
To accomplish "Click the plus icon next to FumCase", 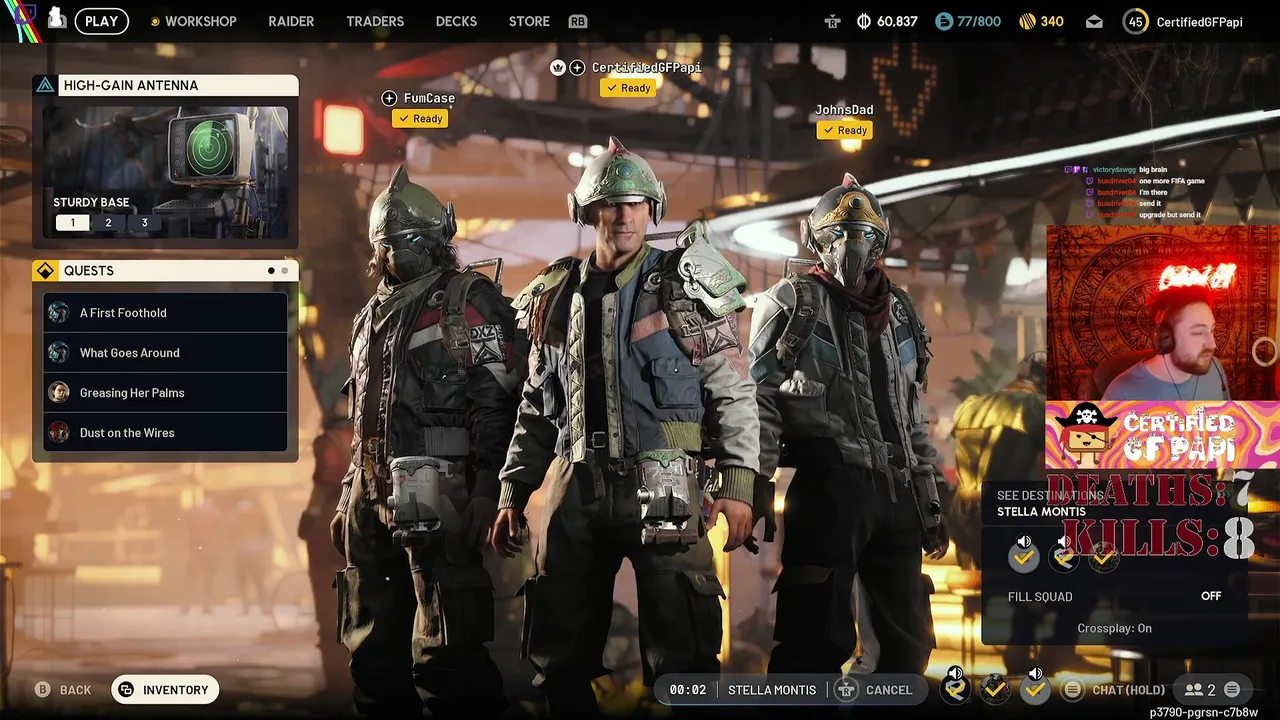I will click(389, 98).
